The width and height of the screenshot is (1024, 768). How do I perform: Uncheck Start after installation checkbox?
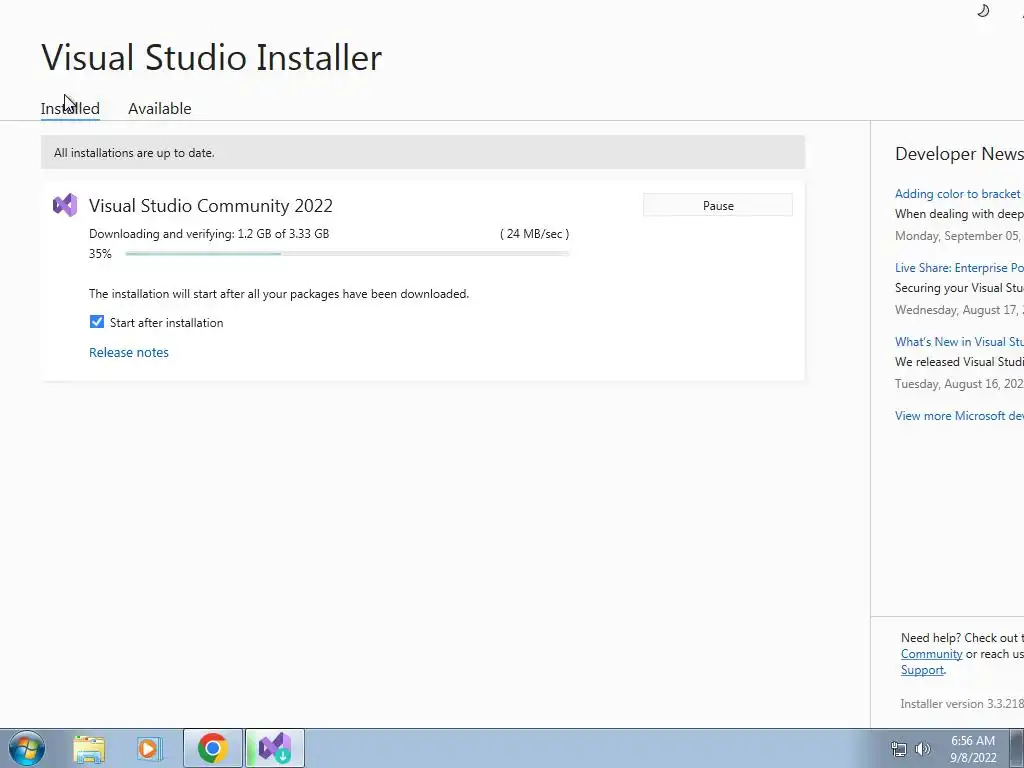click(x=97, y=322)
